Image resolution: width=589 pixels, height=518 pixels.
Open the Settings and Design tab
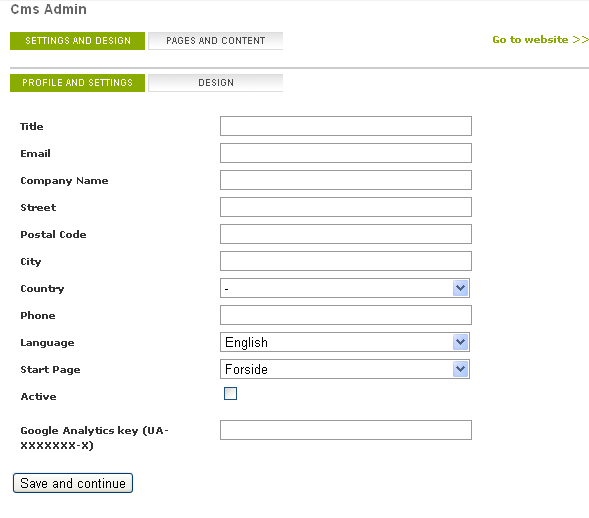[77, 41]
